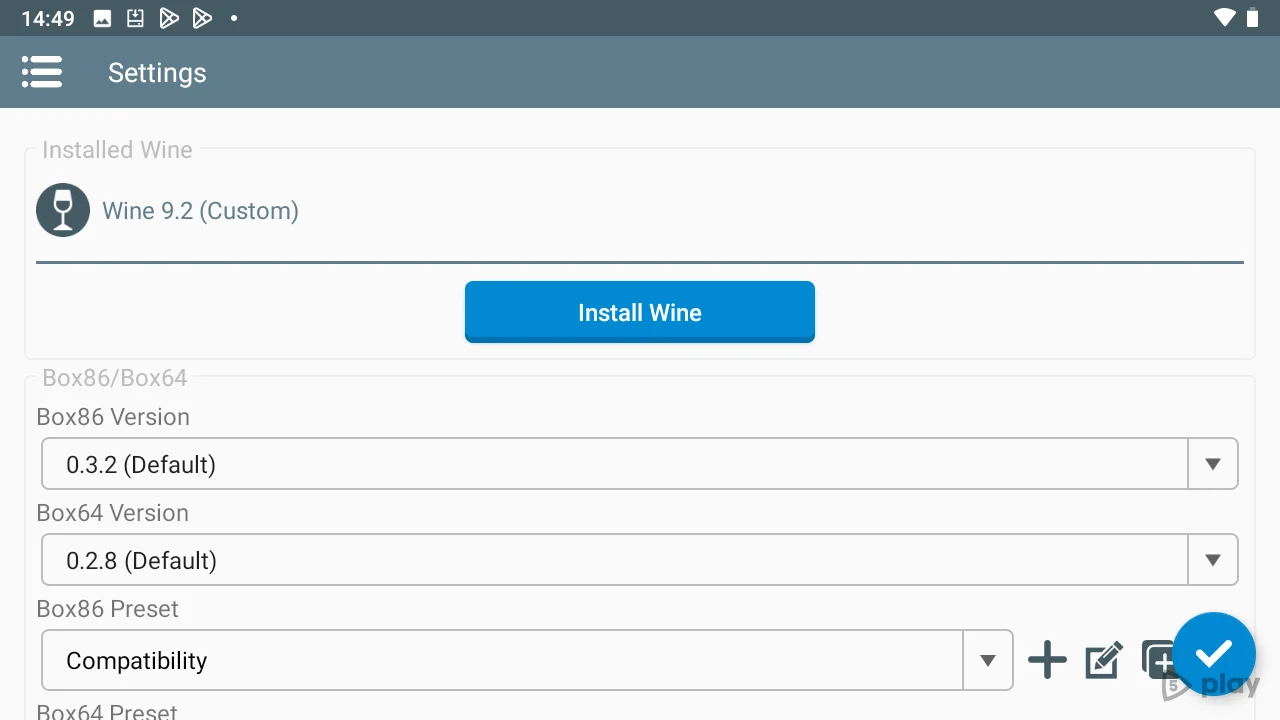Add a new Box86 preset
Image resolution: width=1280 pixels, height=720 pixels.
point(1047,660)
